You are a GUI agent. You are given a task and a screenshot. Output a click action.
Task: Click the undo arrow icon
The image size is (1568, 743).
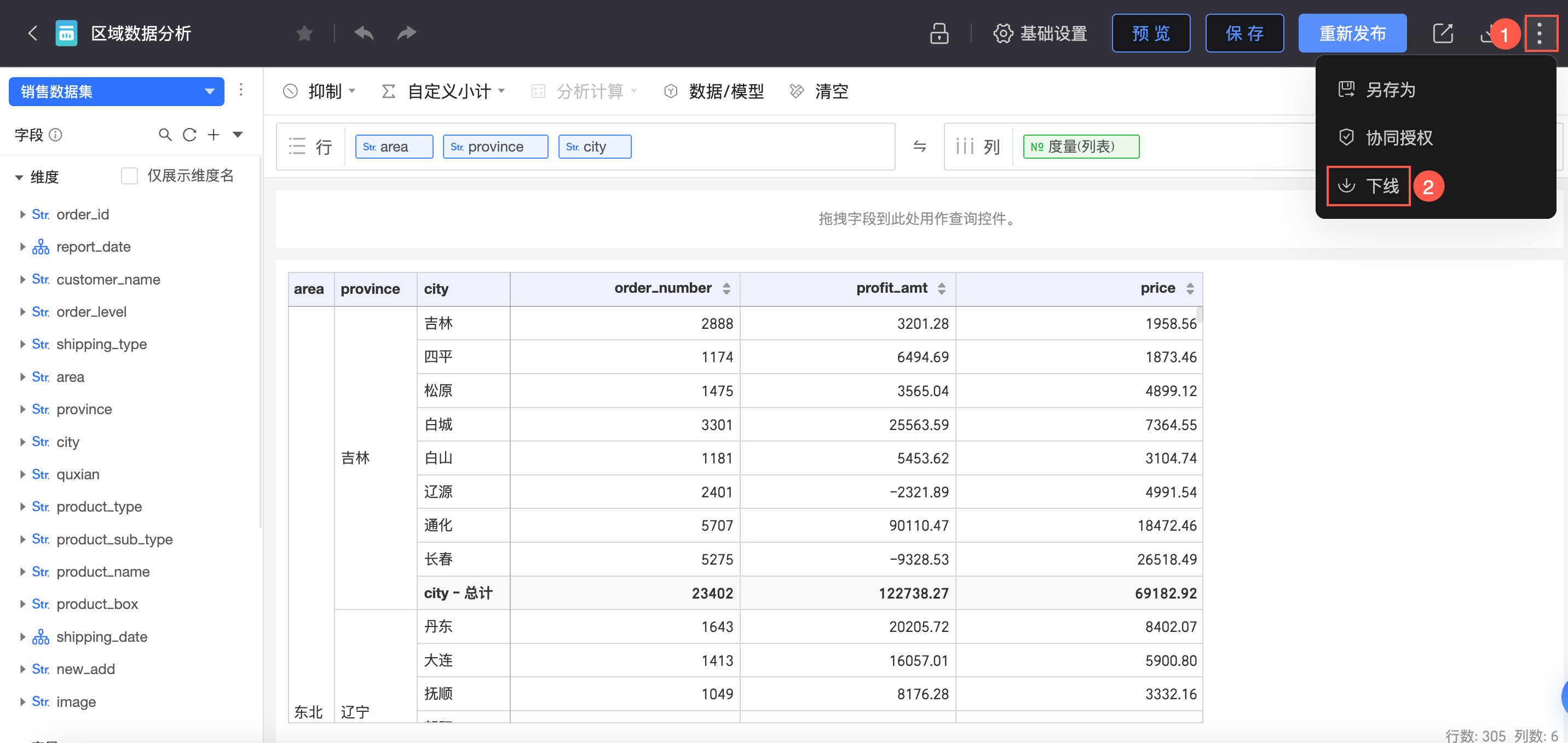(x=364, y=33)
